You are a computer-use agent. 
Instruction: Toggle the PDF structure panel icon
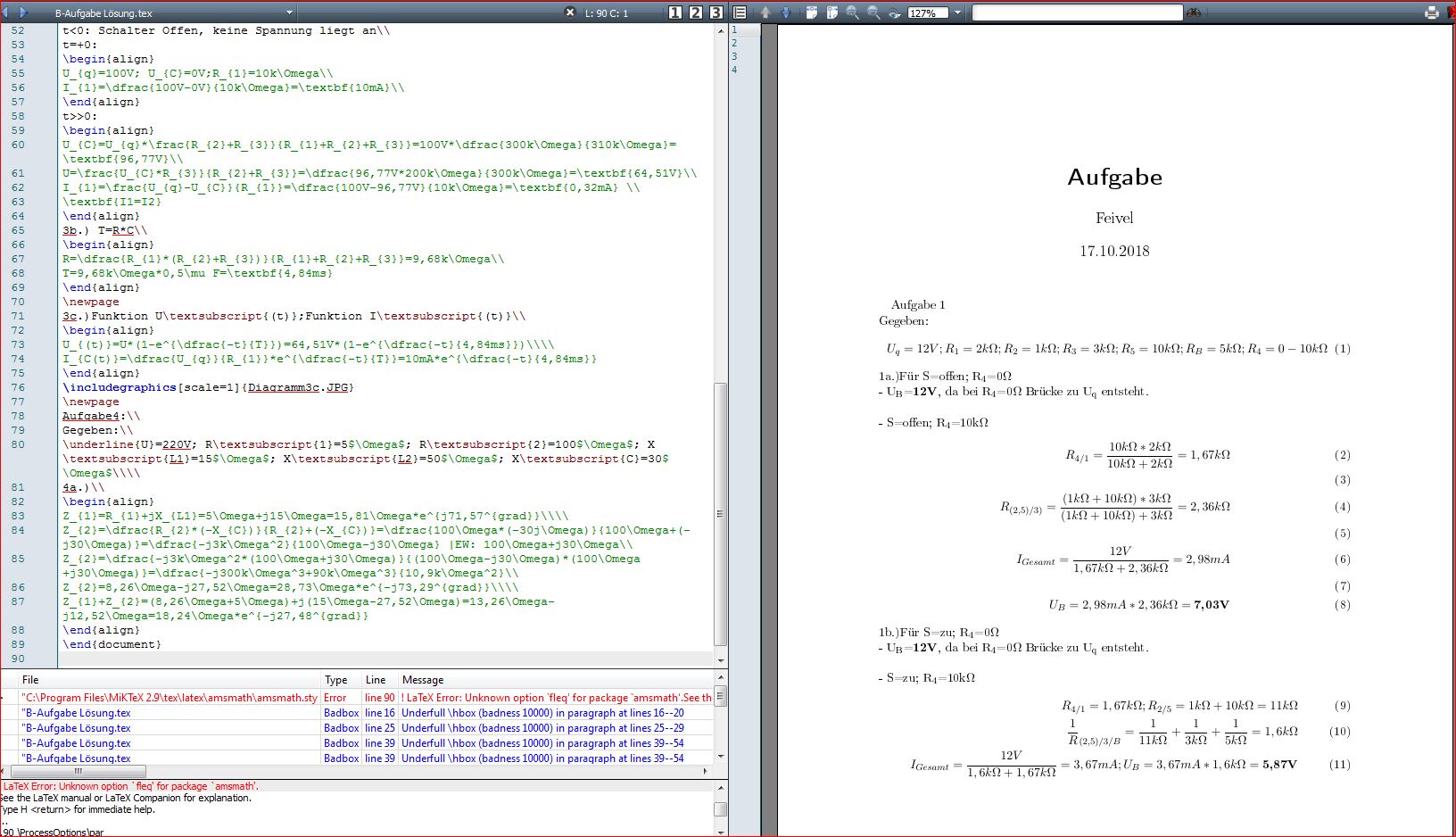pos(740,12)
